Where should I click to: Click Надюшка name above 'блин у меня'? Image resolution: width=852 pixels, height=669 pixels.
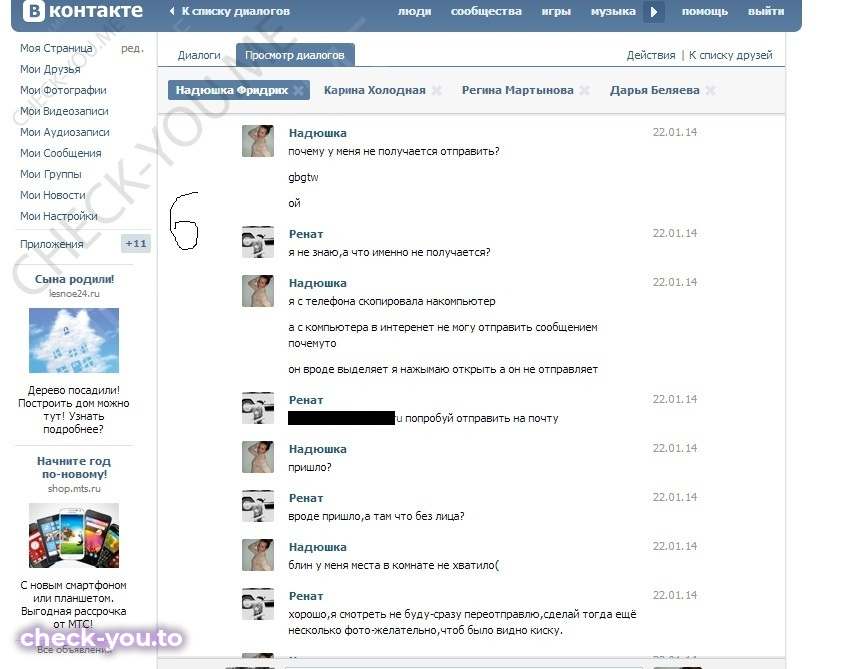(x=317, y=547)
